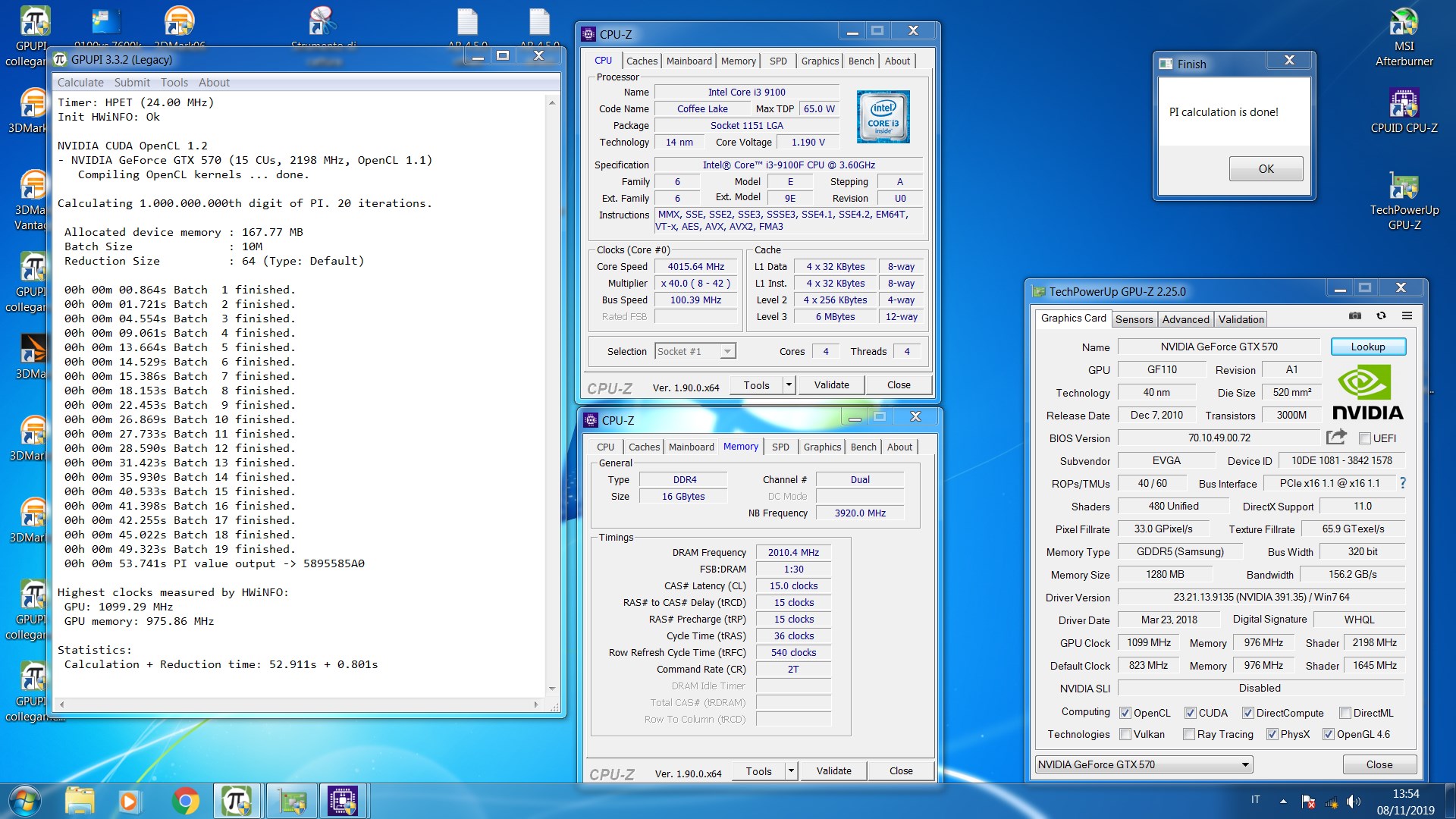Switch to Bench tab in the CPU tab window
Viewport: 1456px width, 819px height.
point(861,61)
